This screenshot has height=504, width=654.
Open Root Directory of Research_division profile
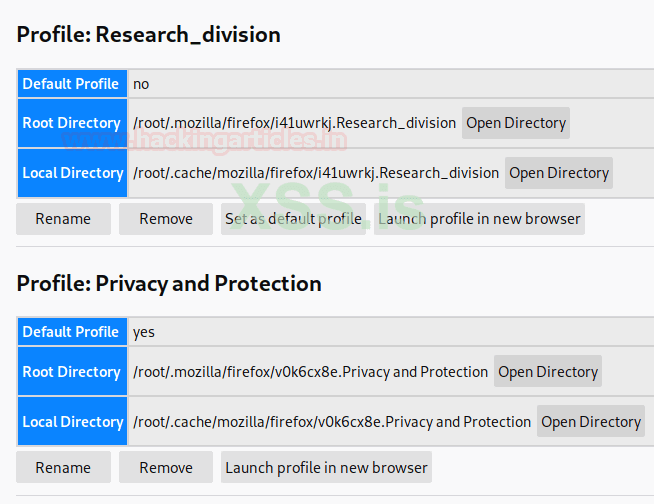click(516, 123)
